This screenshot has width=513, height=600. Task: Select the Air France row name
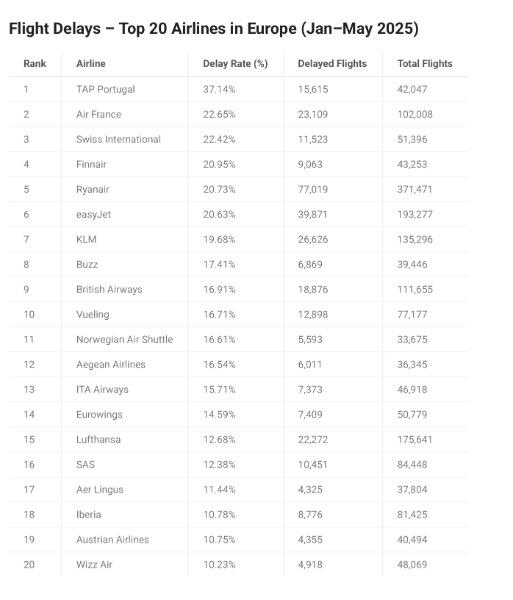point(99,114)
